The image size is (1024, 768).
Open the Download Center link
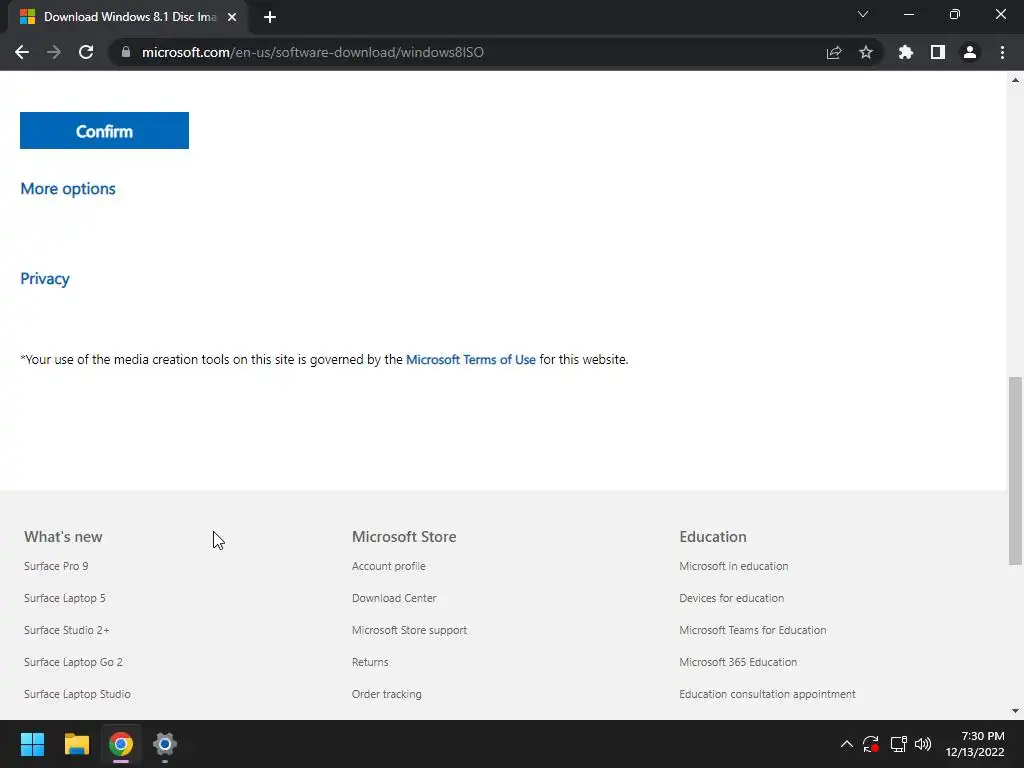point(394,598)
